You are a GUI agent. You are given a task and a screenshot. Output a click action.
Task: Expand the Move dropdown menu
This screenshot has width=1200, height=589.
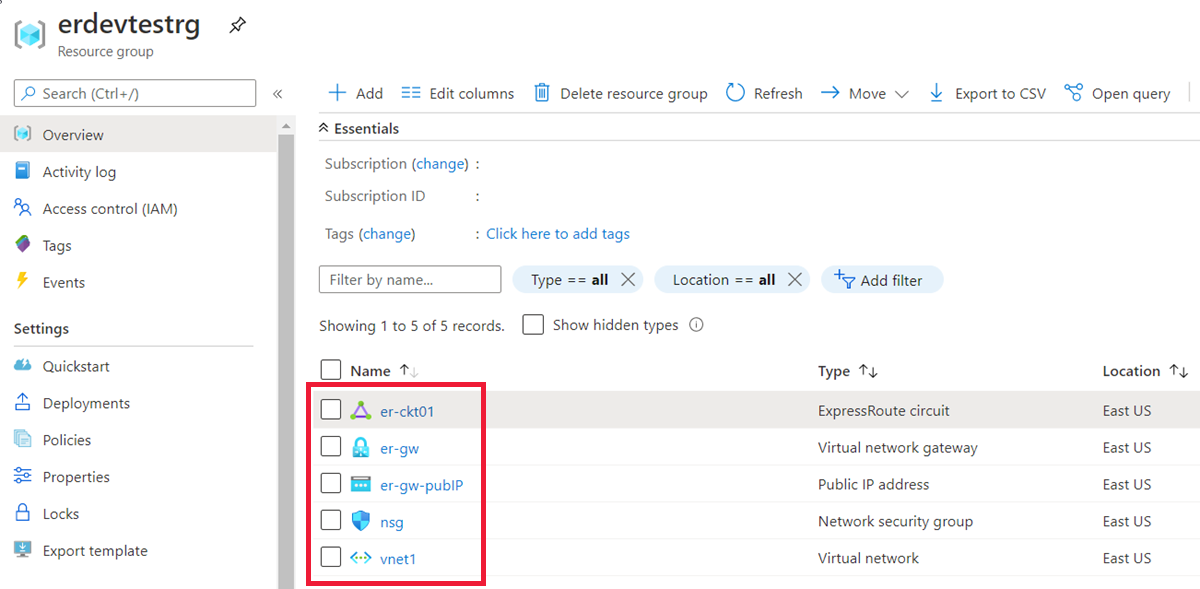click(901, 94)
